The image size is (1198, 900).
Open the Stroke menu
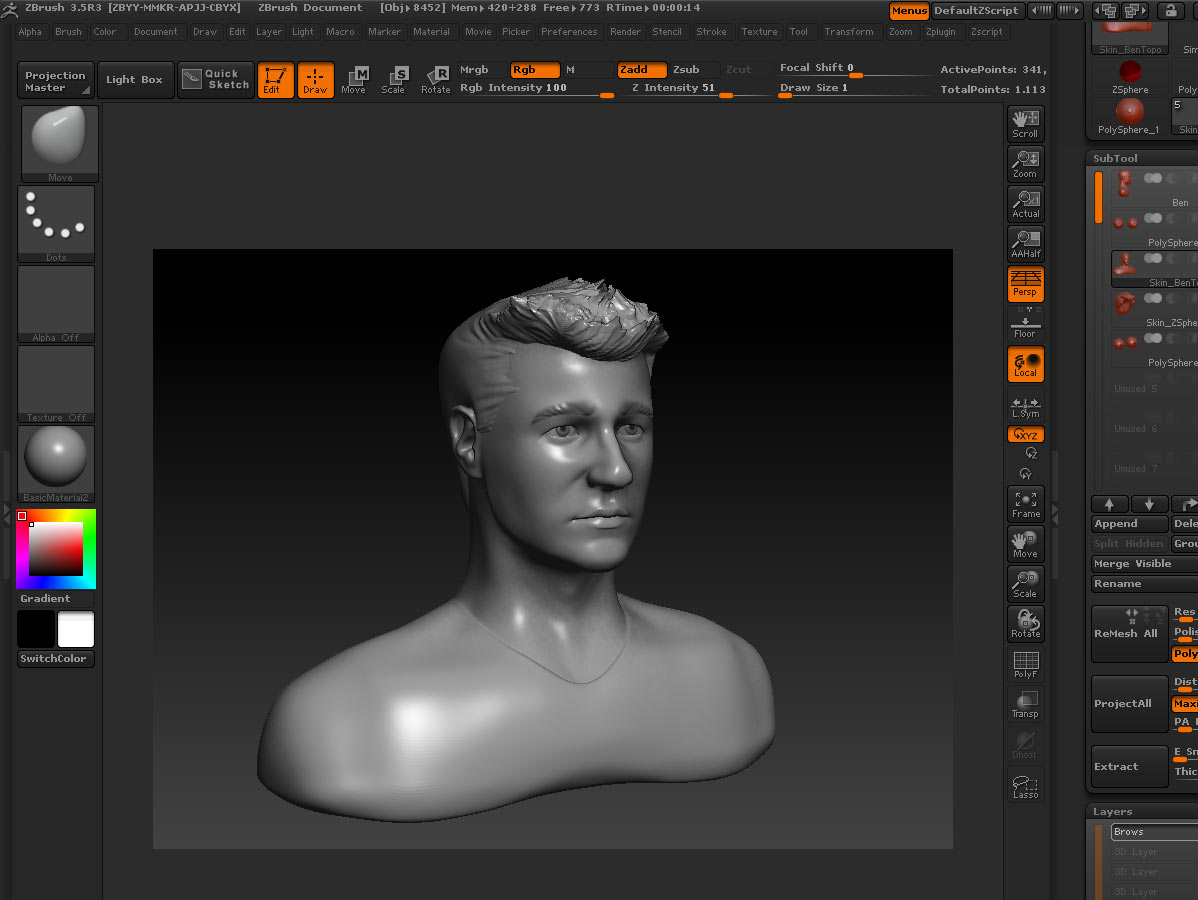pyautogui.click(x=711, y=32)
